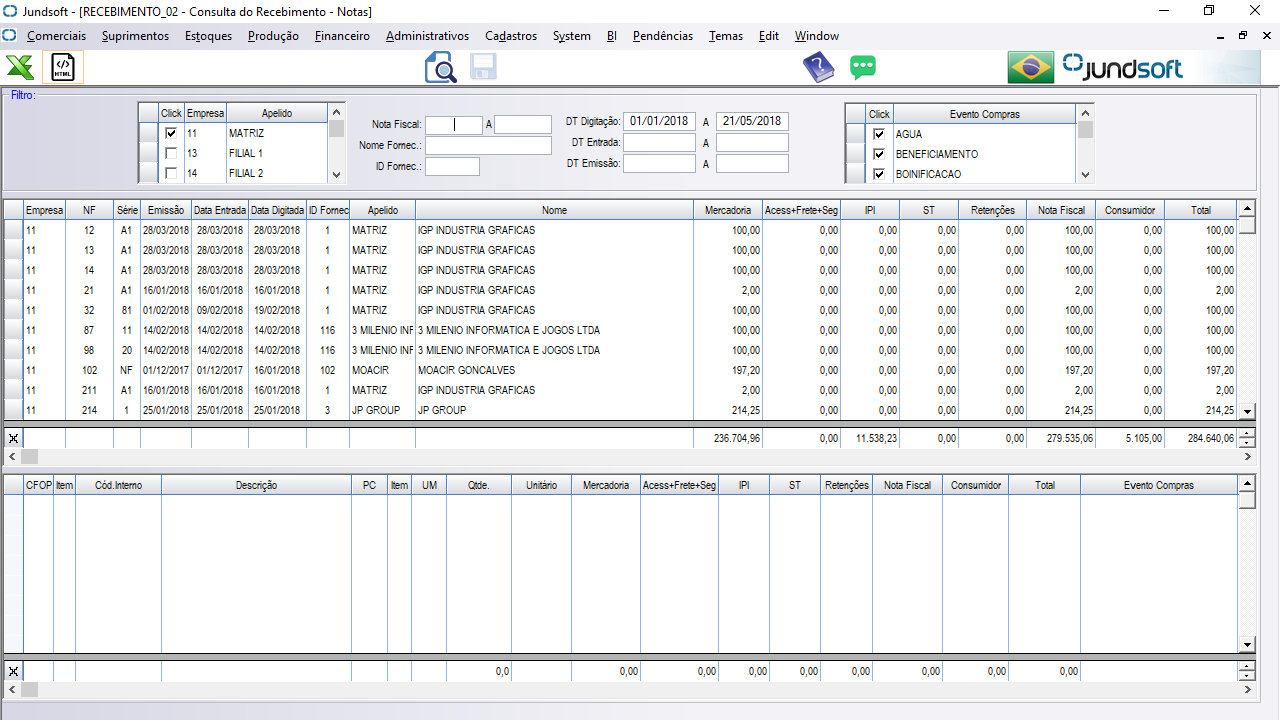
Task: Toggle the MATRIZ empresa checkbox
Action: [x=171, y=133]
